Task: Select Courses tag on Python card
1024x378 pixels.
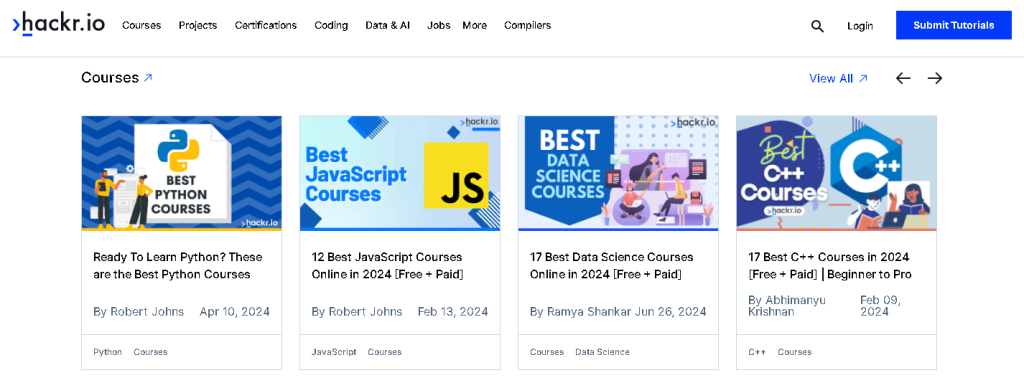Action: point(151,352)
